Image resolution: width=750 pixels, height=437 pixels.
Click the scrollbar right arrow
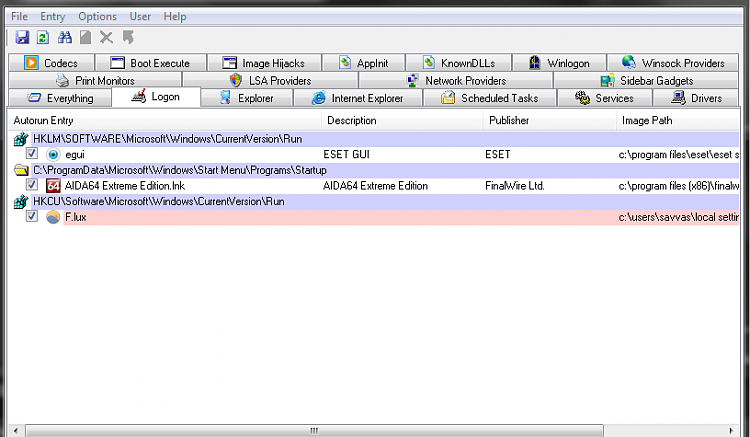point(731,430)
